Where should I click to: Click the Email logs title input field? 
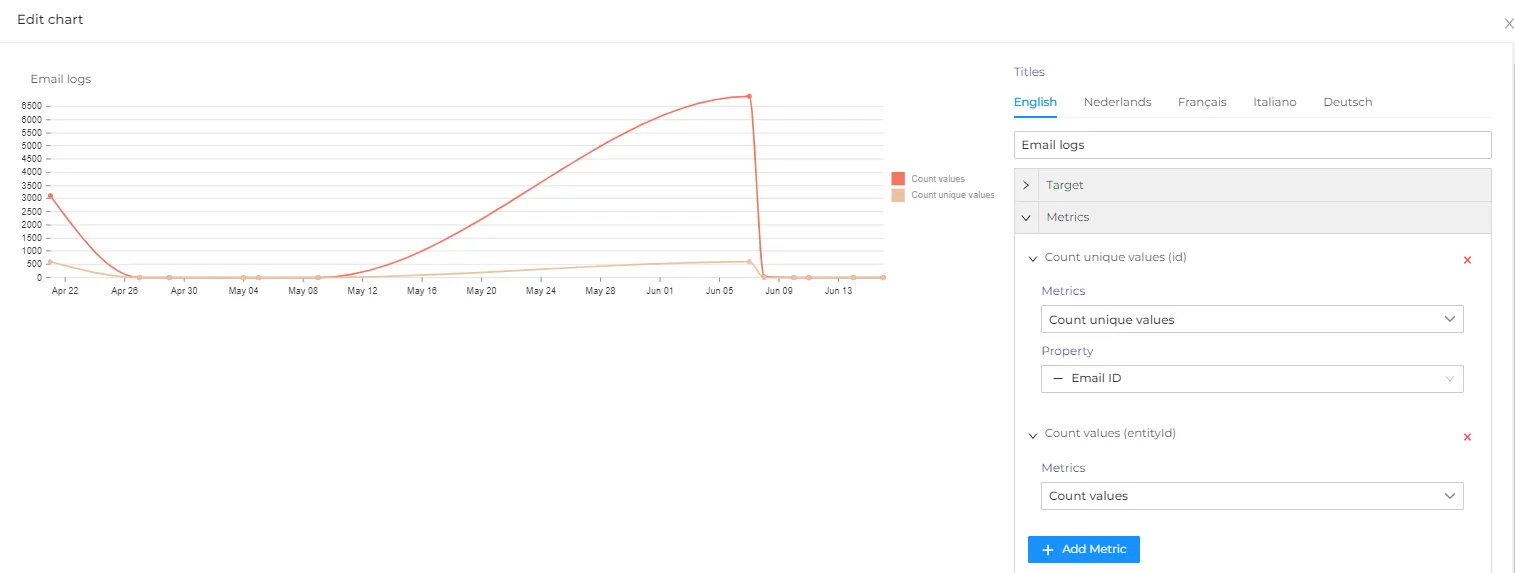tap(1252, 145)
